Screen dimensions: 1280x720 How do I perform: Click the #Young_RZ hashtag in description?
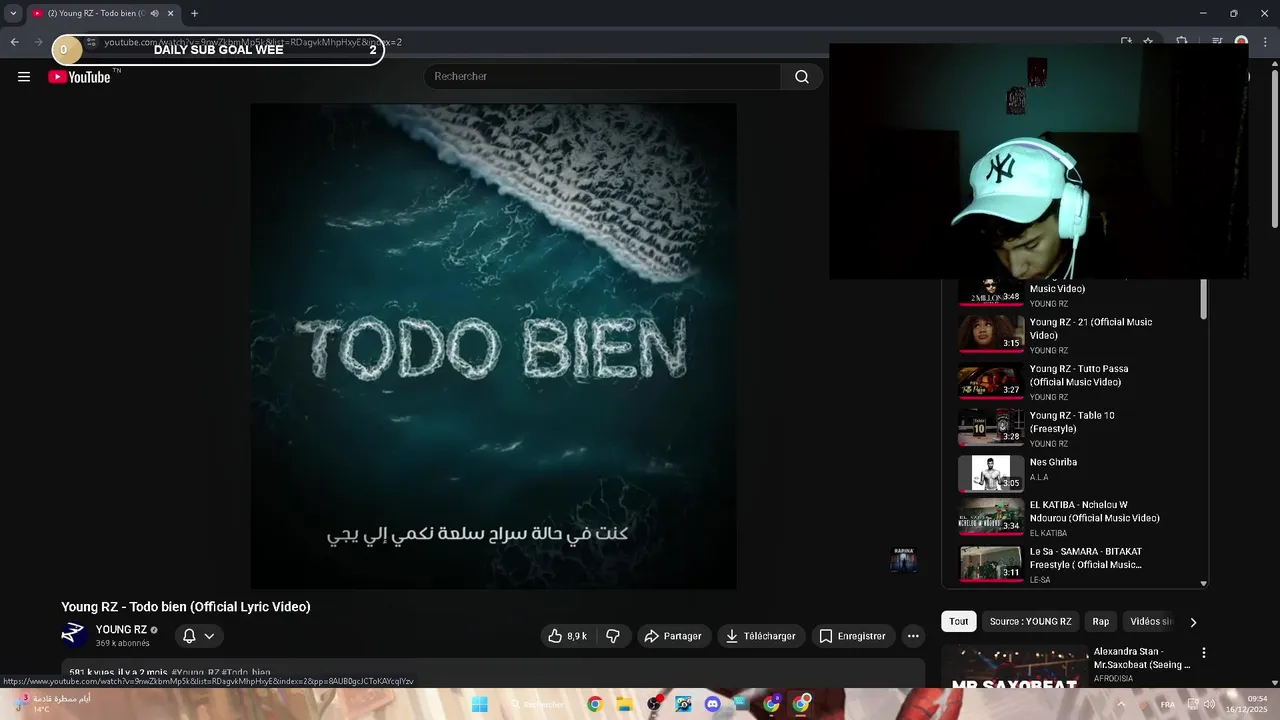point(195,673)
